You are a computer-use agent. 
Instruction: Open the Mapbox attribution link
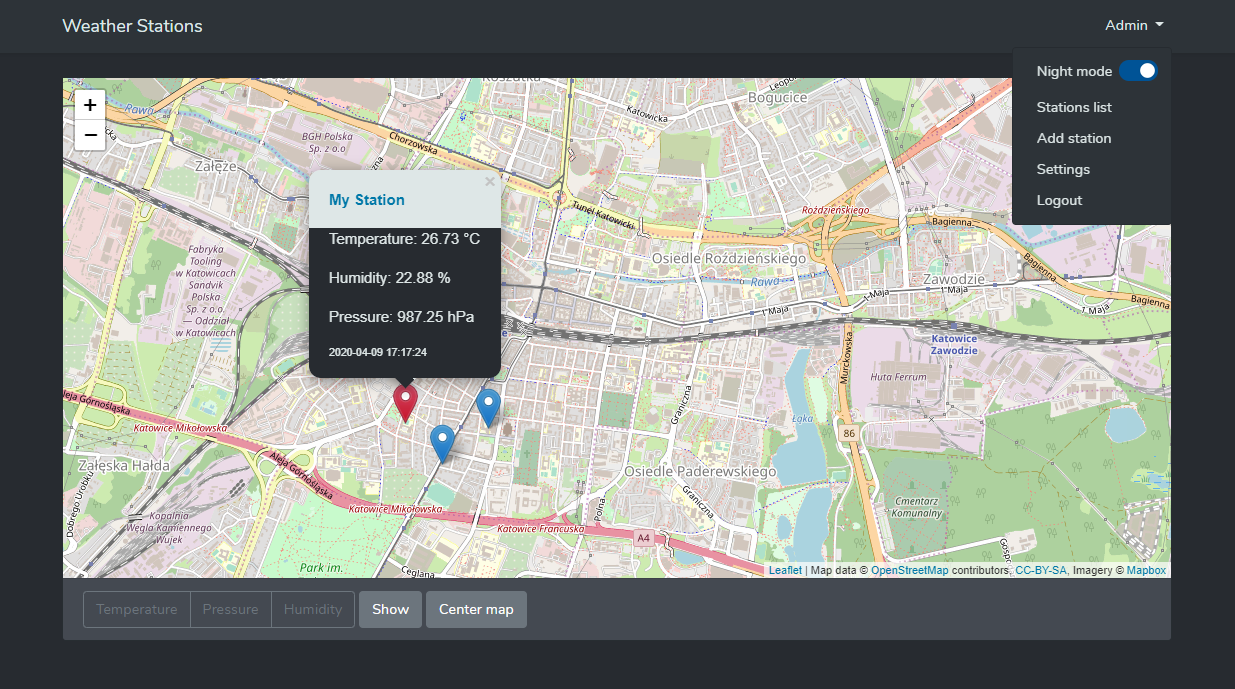(x=1146, y=570)
